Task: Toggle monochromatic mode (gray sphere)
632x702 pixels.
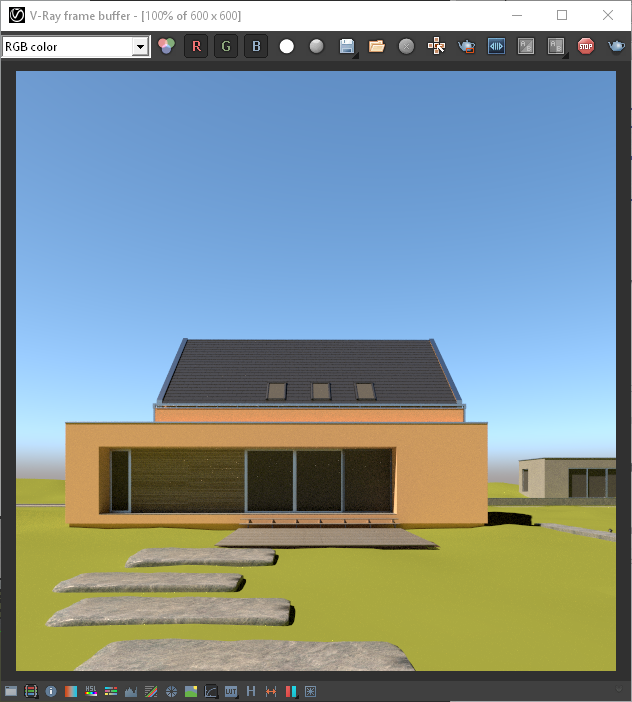Action: [x=316, y=46]
